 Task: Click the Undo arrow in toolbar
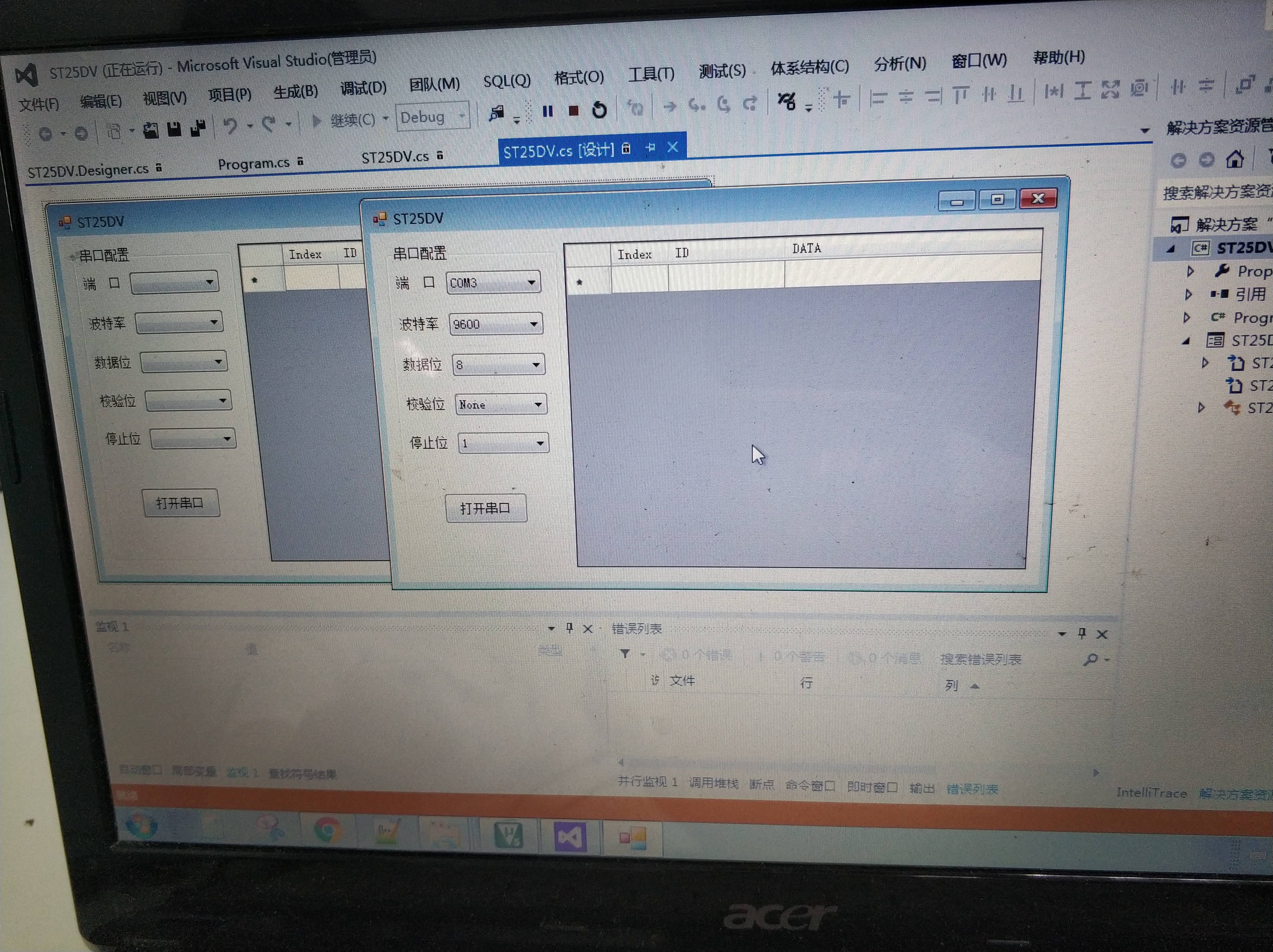[230, 125]
